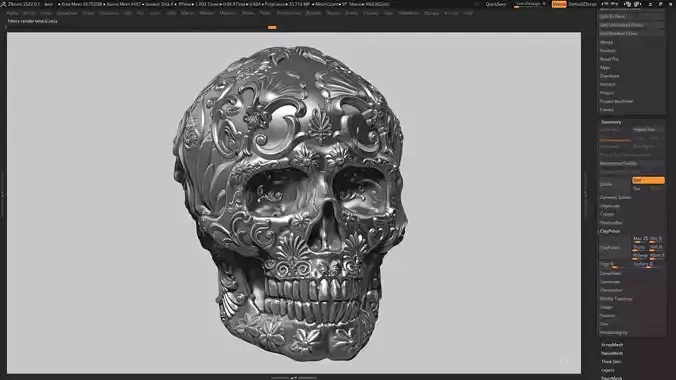Open the FiberMesh palette
This screenshot has width=676, height=380.
pyautogui.click(x=611, y=378)
